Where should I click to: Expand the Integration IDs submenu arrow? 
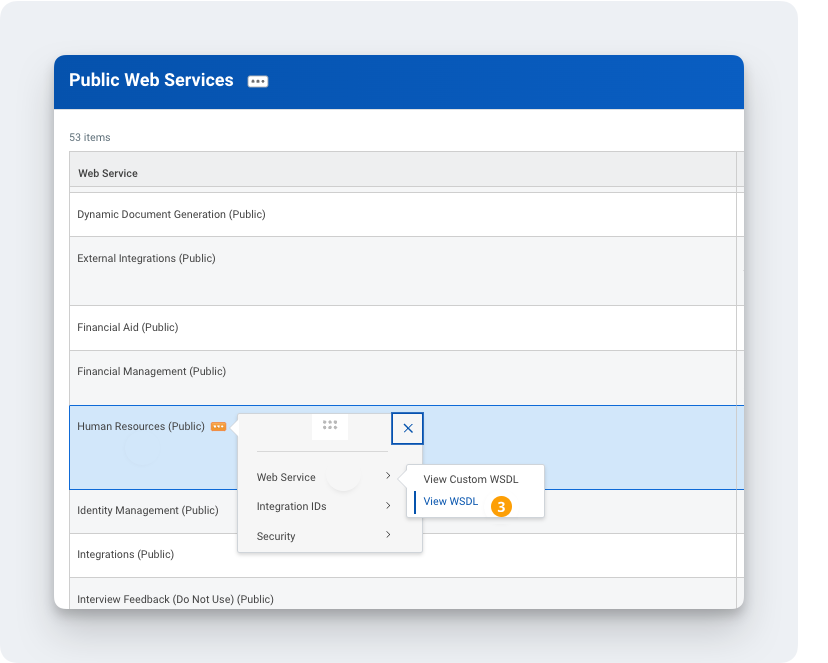(388, 506)
